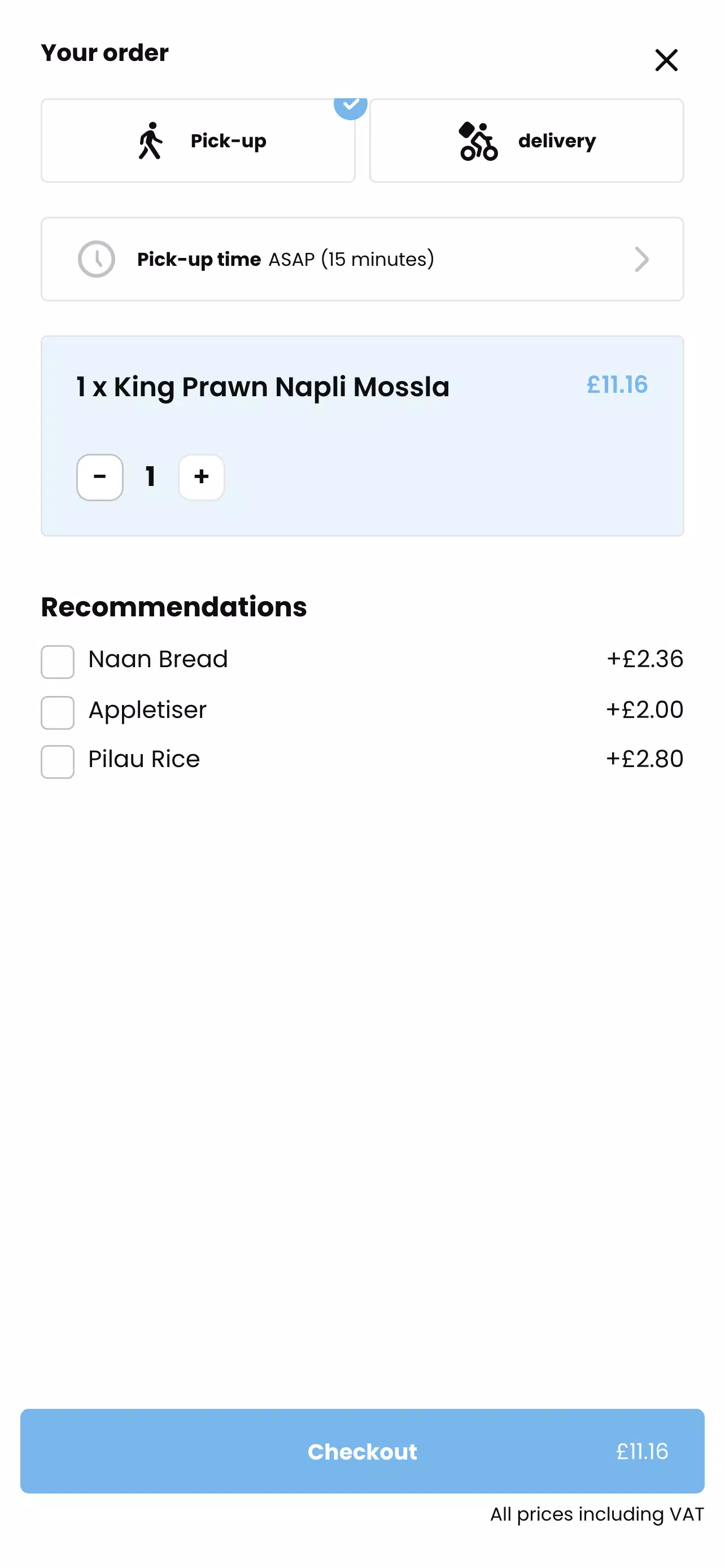Decrease King Prawn quantity with minus

click(100, 477)
